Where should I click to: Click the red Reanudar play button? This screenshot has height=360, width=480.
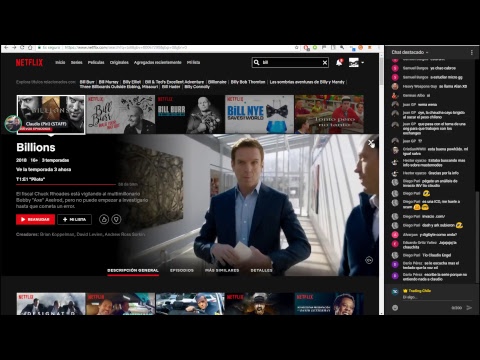point(35,219)
